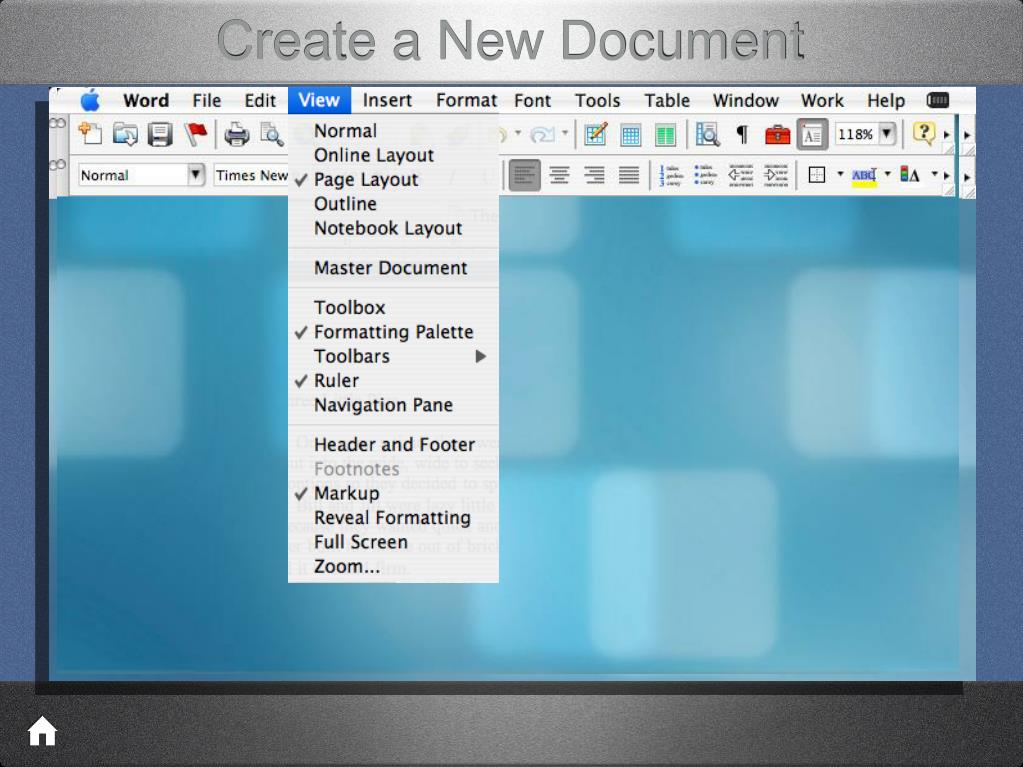Open the Tools menu
Screen dimensions: 1023x767
pyautogui.click(x=598, y=100)
